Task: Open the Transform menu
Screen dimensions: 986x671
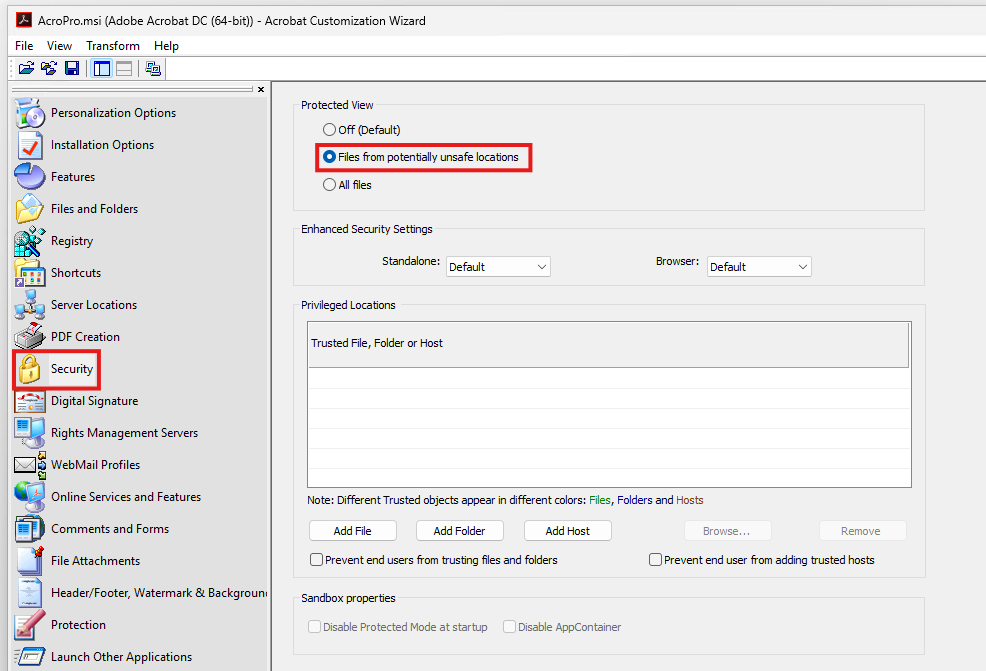Action: 112,46
